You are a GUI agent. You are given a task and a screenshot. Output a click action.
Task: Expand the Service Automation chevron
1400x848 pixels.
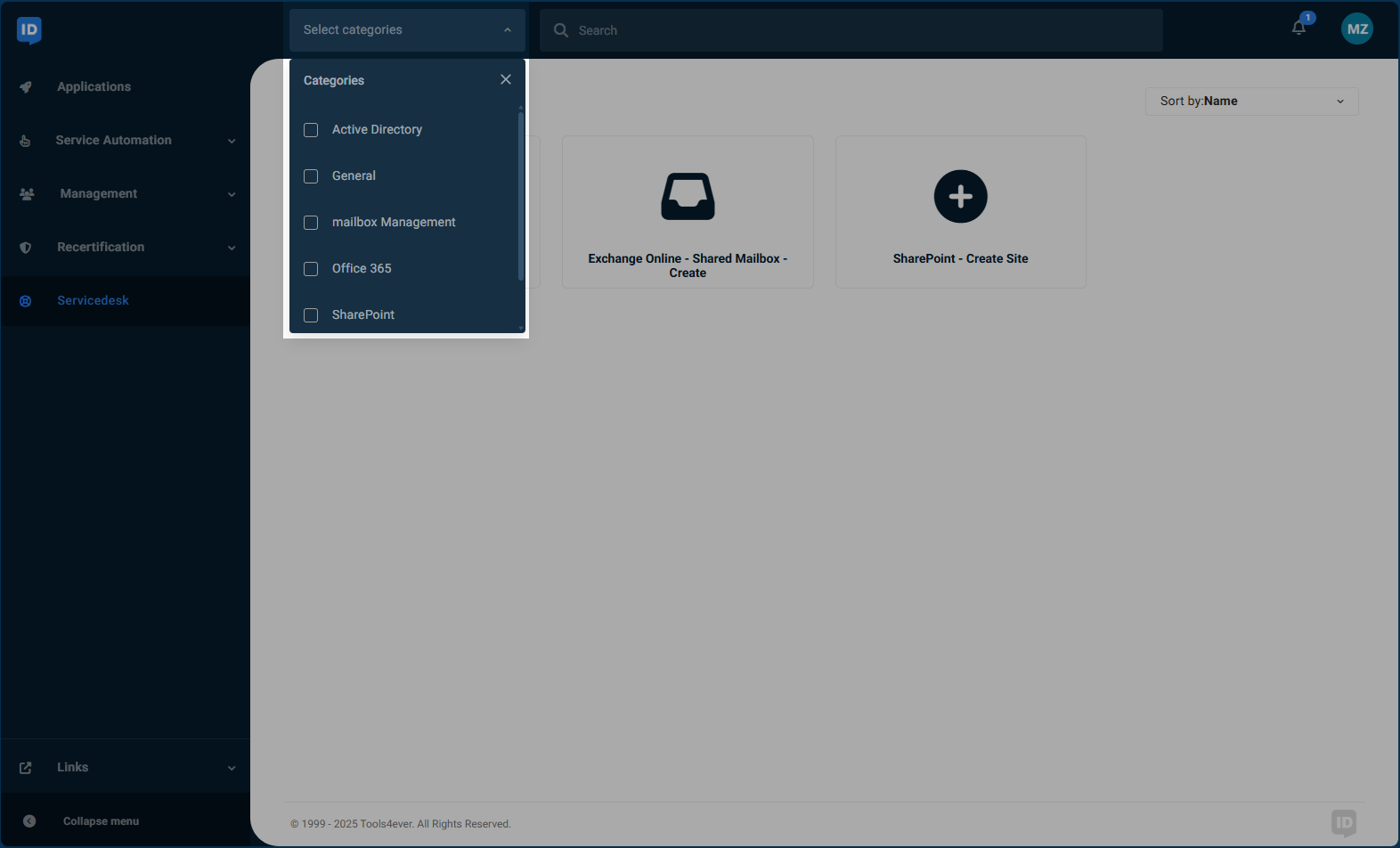[x=232, y=141]
